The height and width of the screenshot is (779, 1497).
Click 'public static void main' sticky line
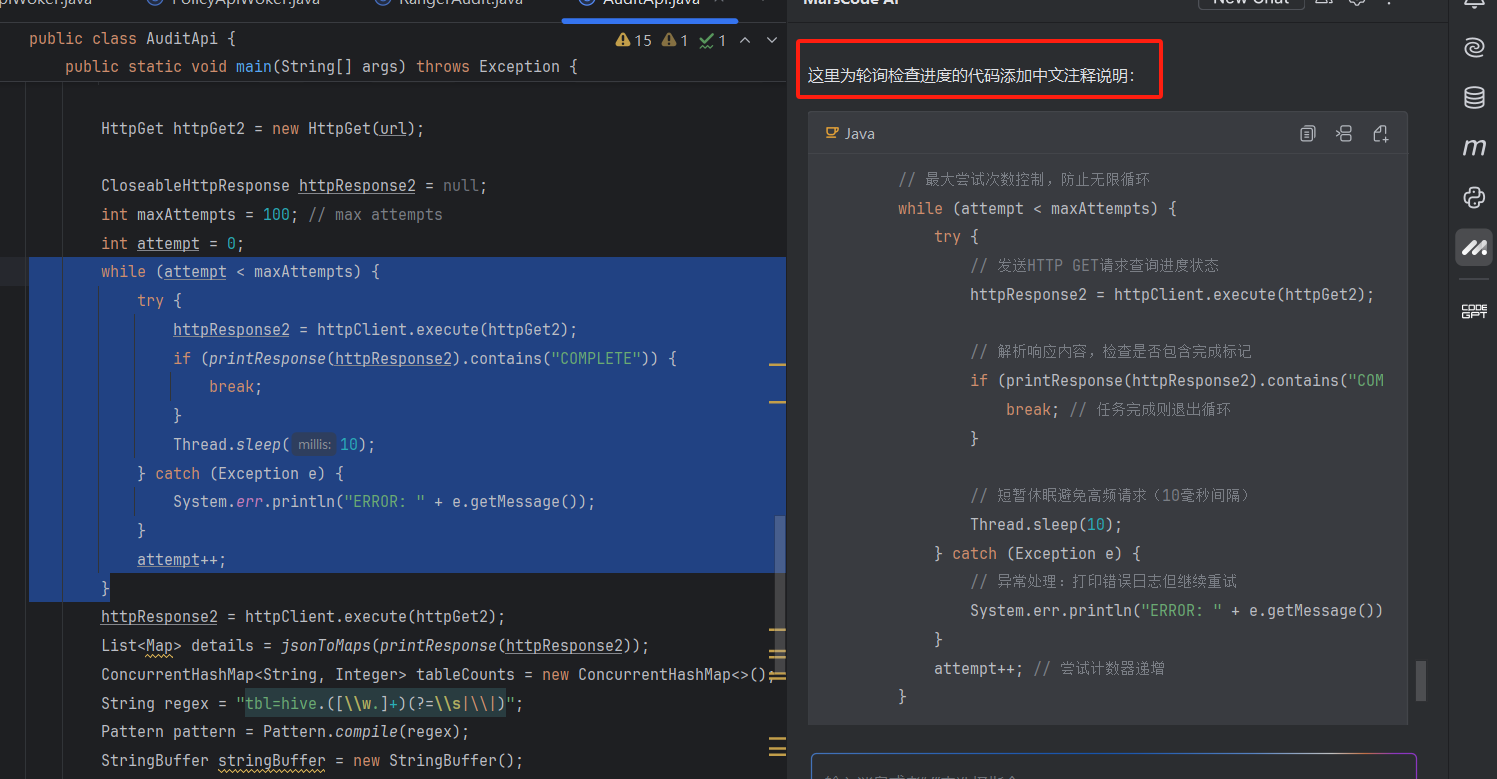(321, 67)
